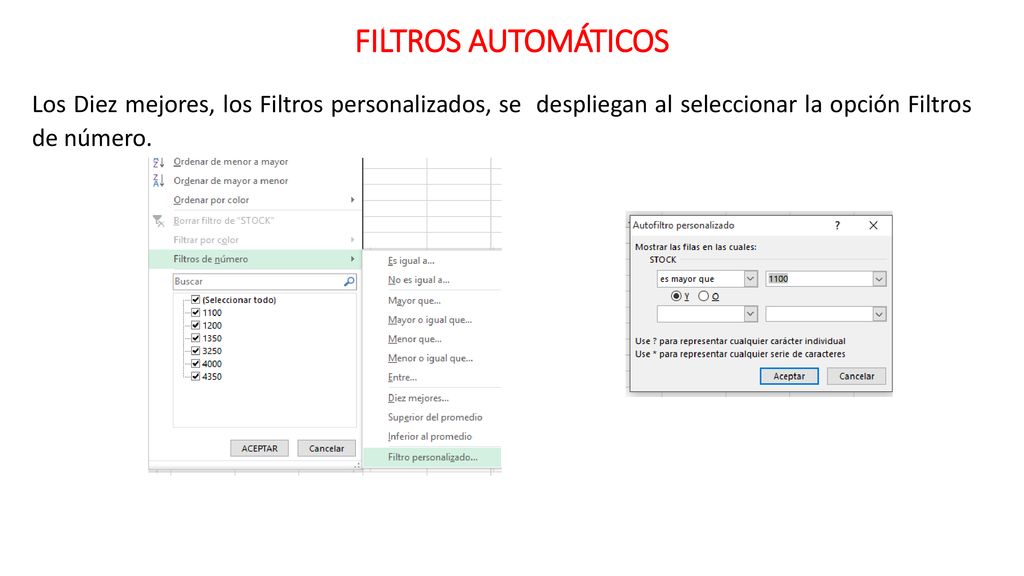This screenshot has height=576, width=1024.
Task: Uncheck the 4350 value checkbox
Action: pyautogui.click(x=195, y=376)
